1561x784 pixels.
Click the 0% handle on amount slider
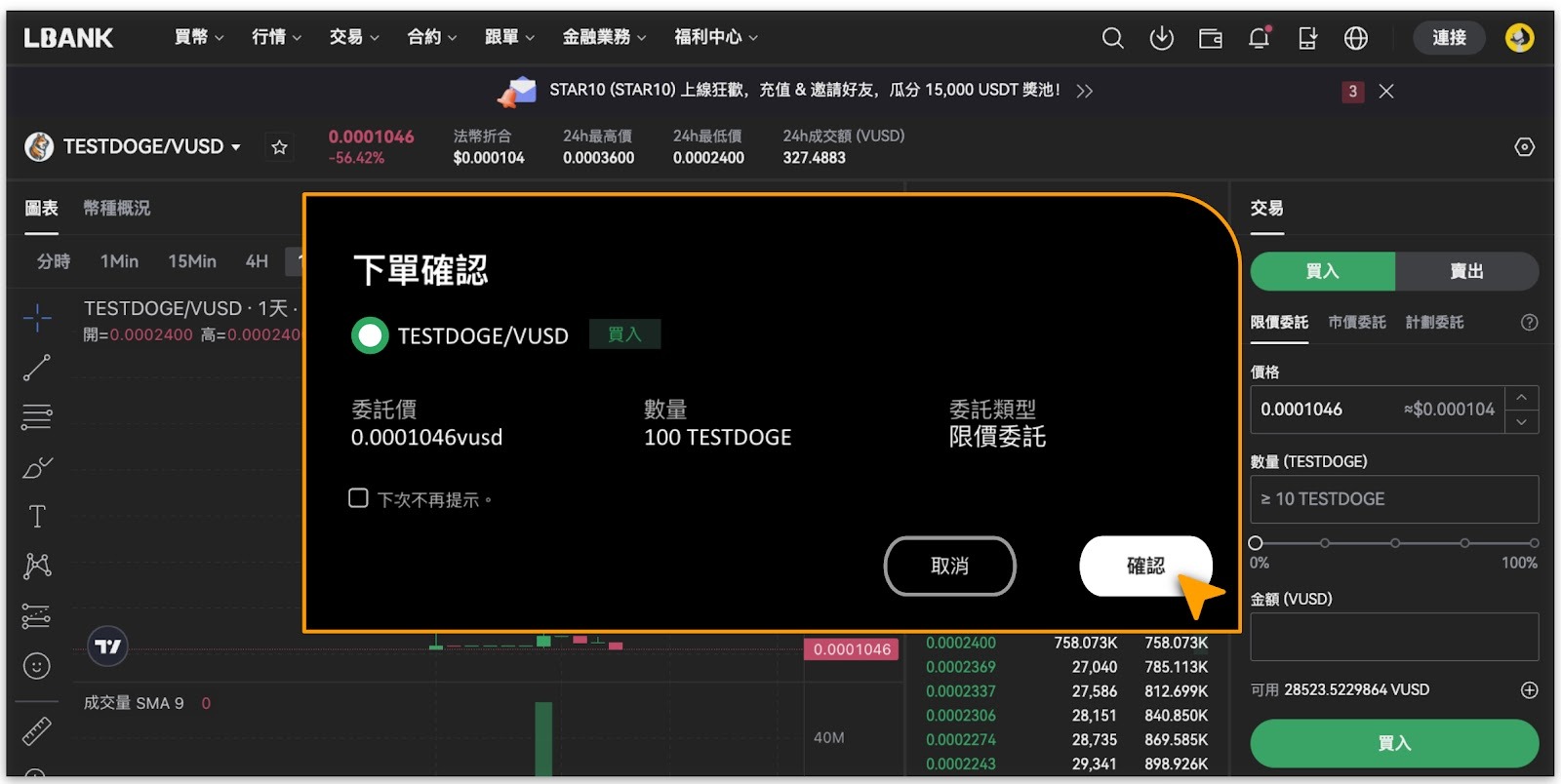point(1256,542)
